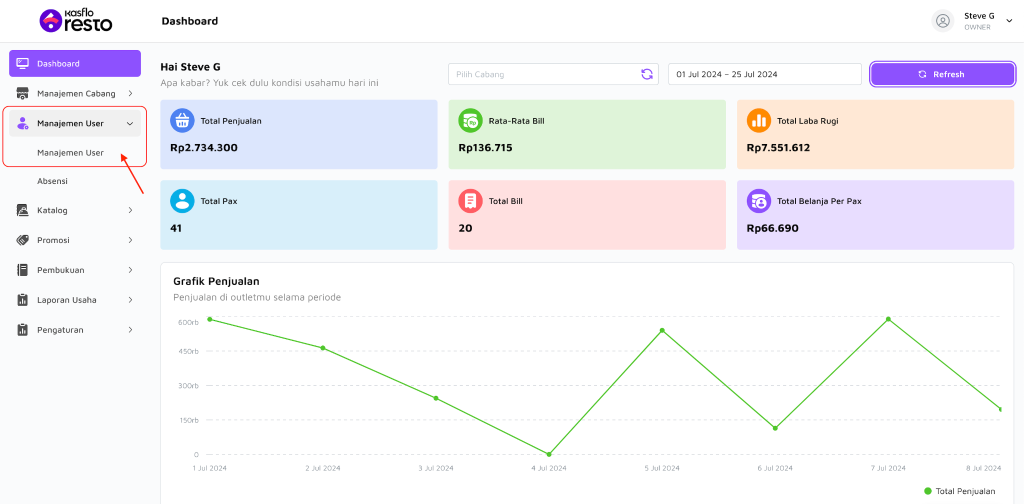Open the date range 01 Jul 2024 field
The width and height of the screenshot is (1024, 504).
(765, 74)
